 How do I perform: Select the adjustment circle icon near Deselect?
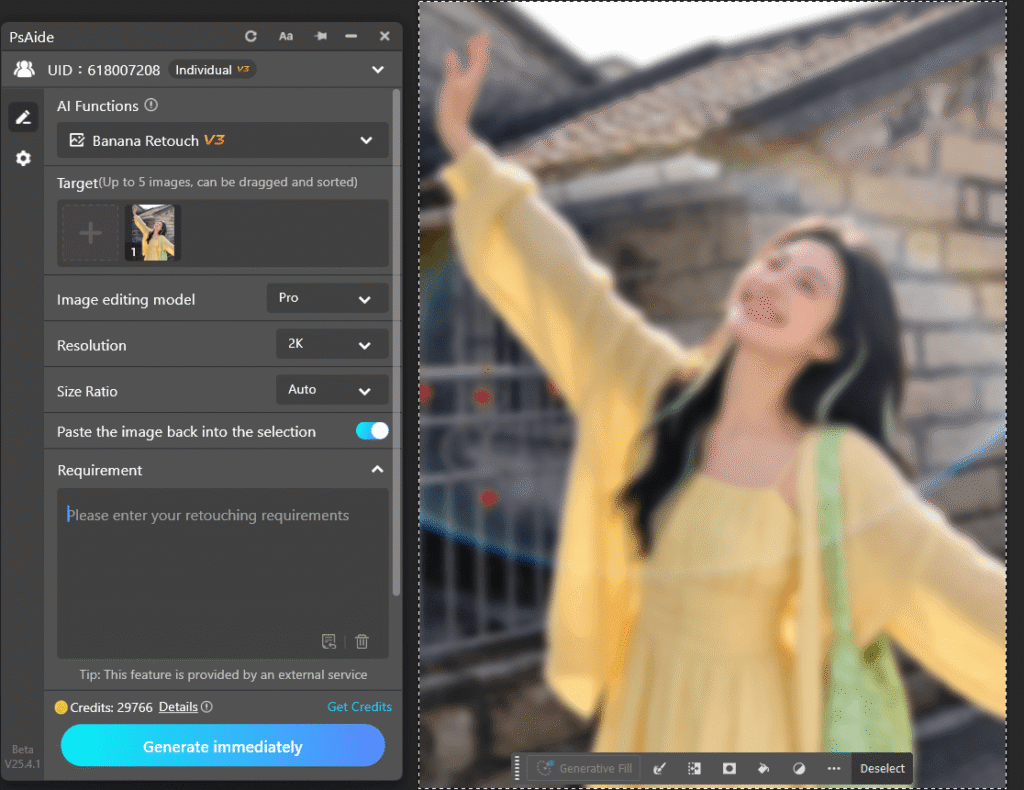click(x=798, y=768)
